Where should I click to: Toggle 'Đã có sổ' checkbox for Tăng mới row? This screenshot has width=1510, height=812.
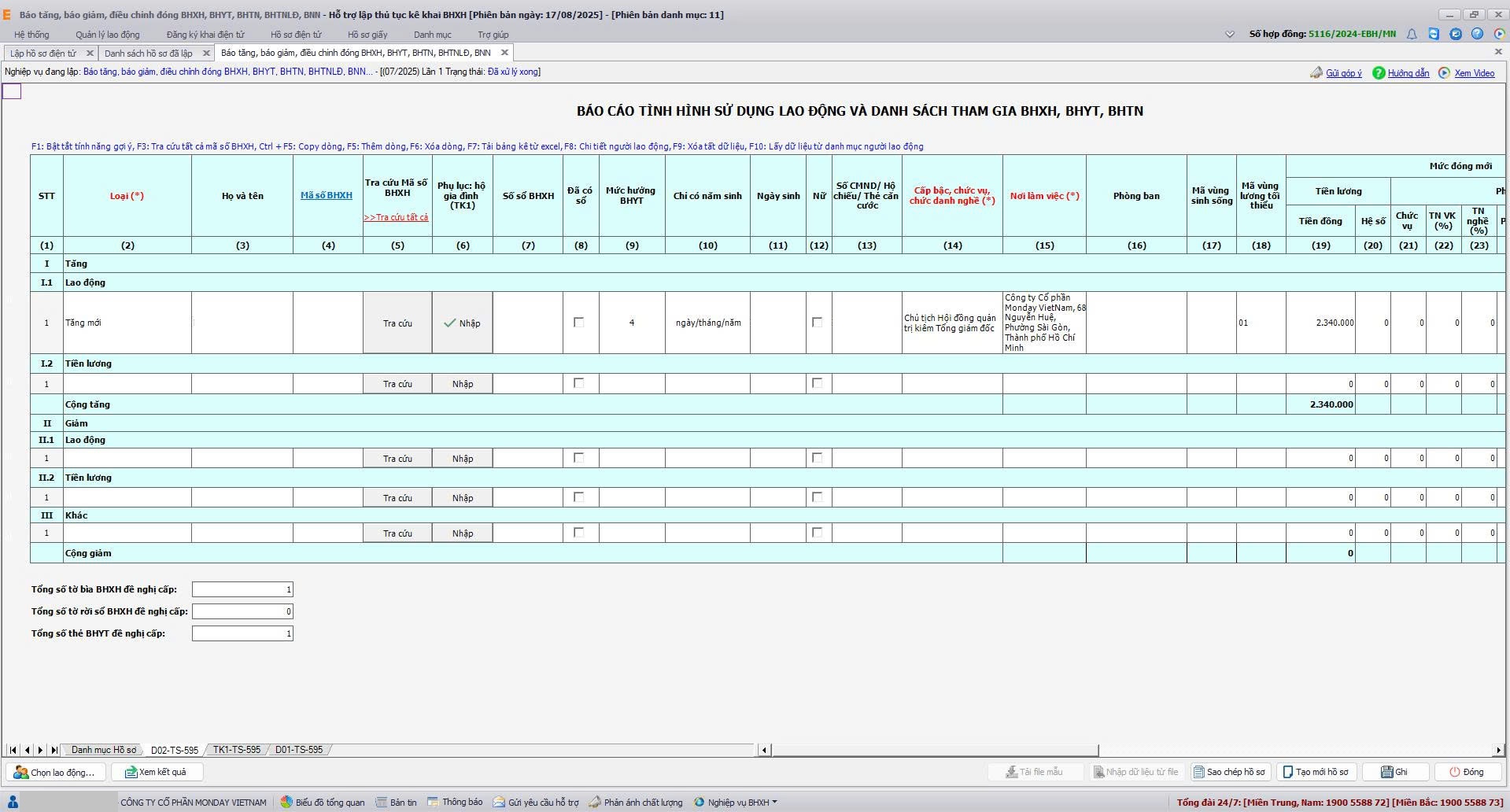click(x=579, y=323)
